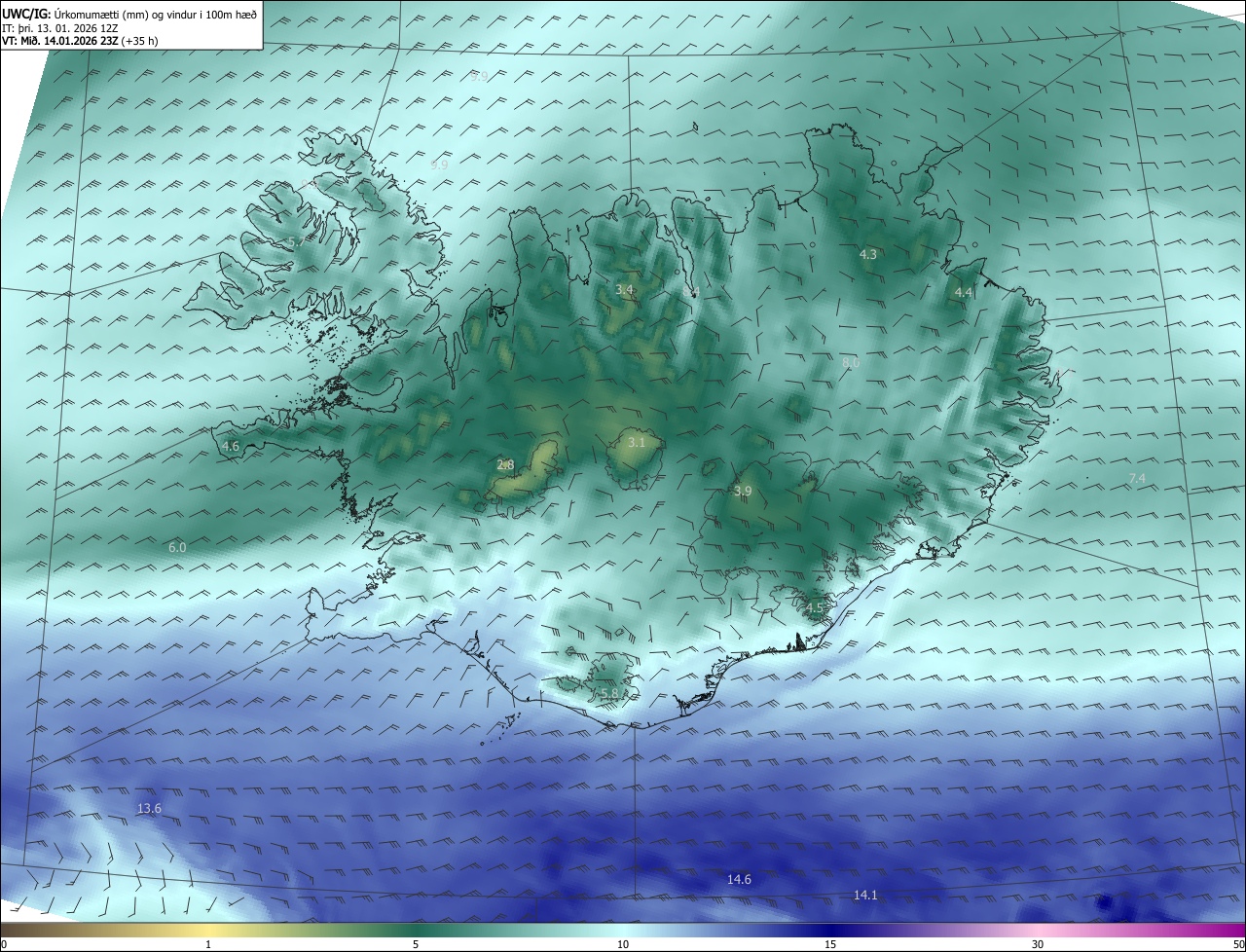Screen dimensions: 1246x952
Task: Click the 0 tick on the color scale
Action: pos(4,944)
